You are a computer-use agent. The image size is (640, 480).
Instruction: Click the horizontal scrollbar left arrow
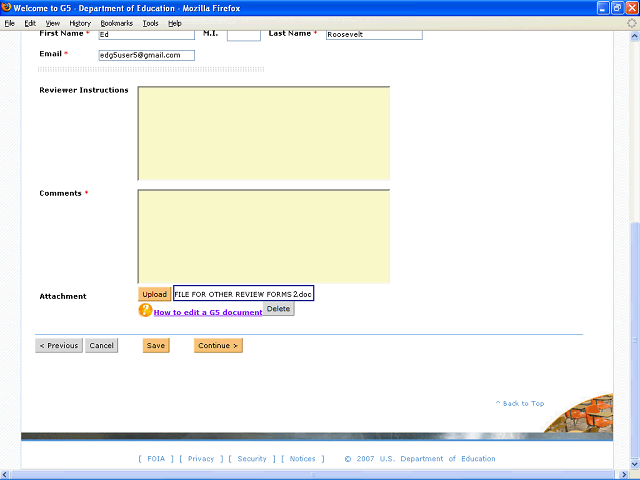click(4, 475)
